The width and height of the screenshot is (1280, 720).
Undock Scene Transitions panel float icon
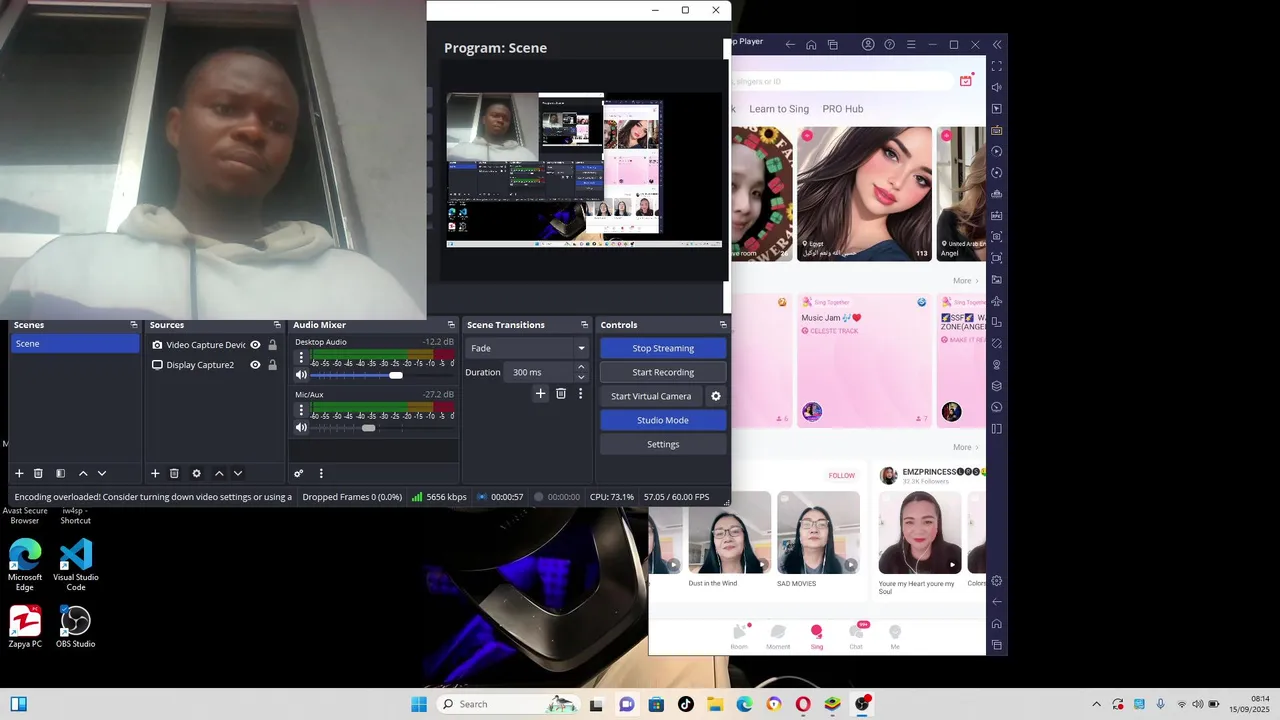[x=584, y=325]
